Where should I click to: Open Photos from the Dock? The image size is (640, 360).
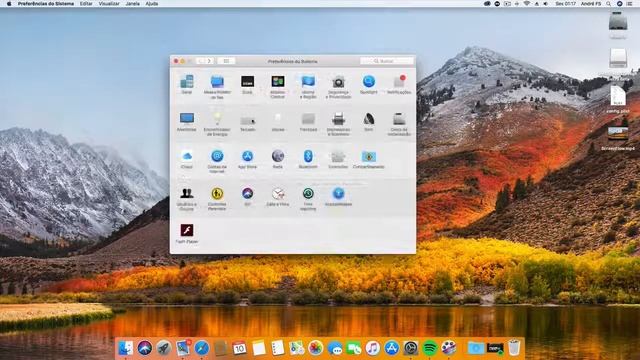tap(316, 348)
